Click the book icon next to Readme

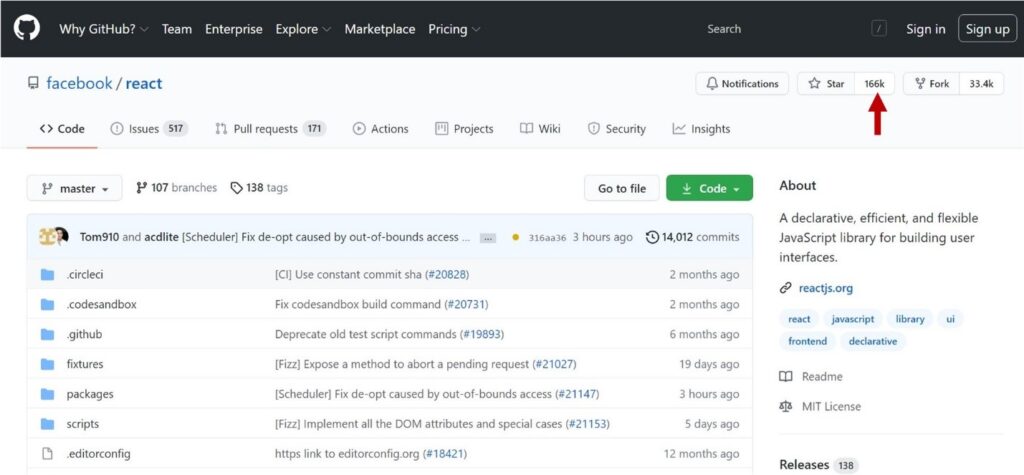786,376
